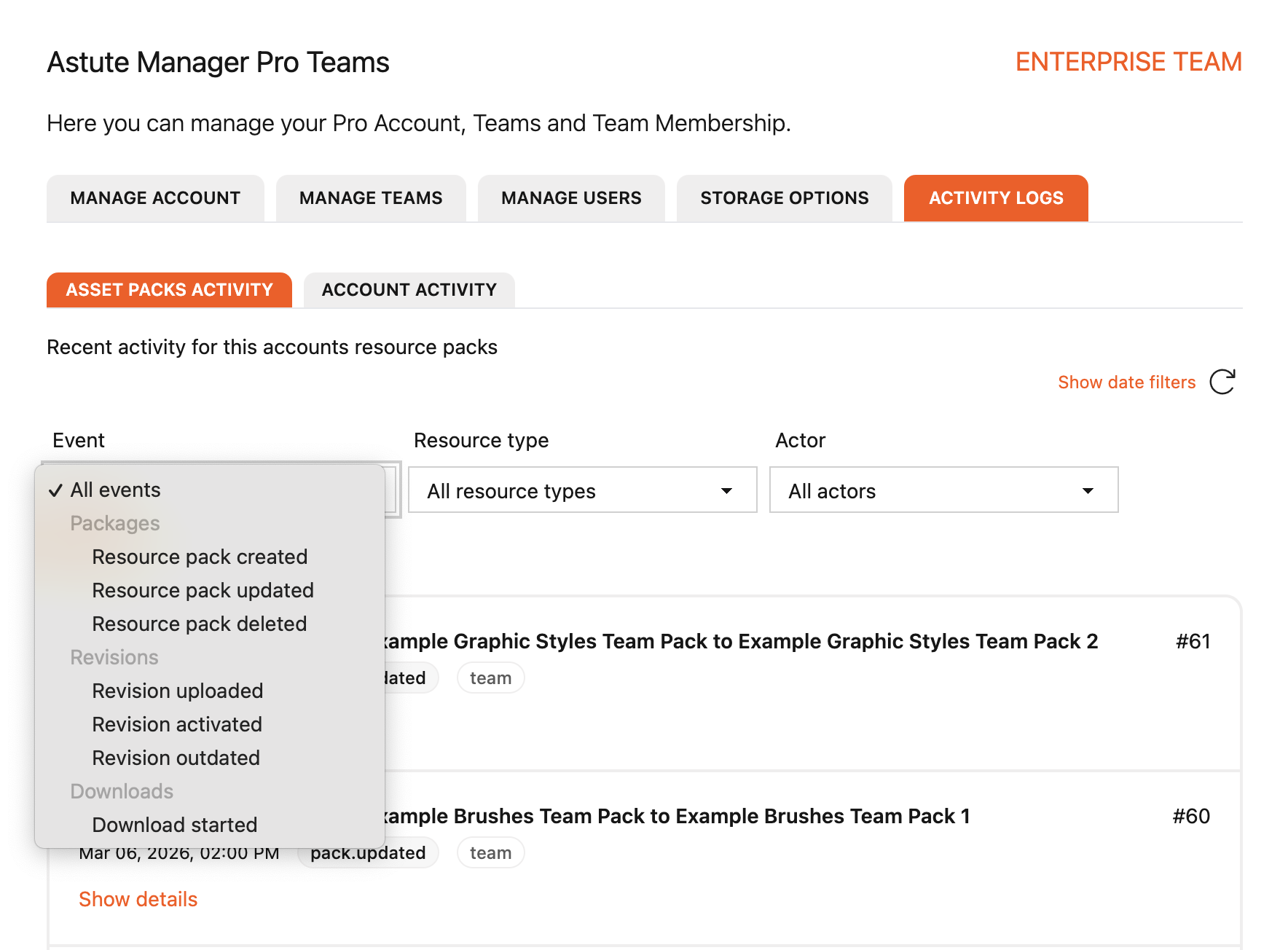
Task: Click the Show date filters link
Action: coord(1126,382)
